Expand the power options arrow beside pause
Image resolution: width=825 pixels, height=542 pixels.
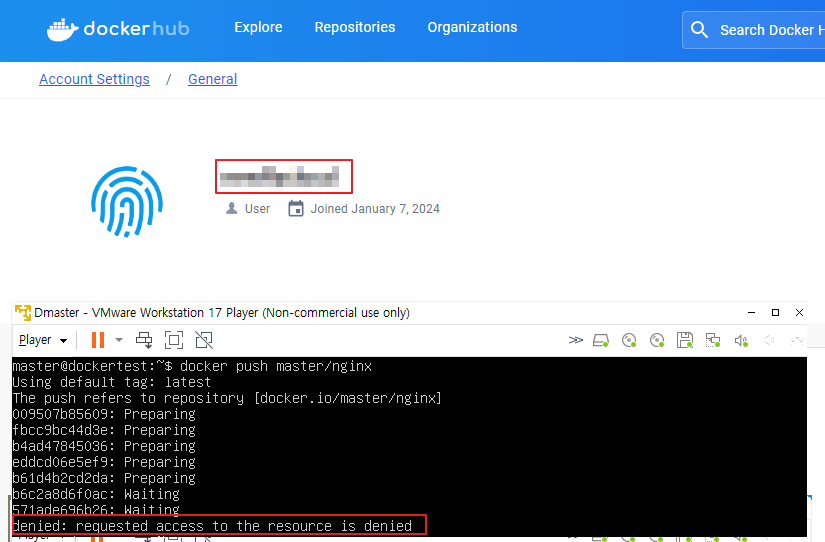pyautogui.click(x=119, y=340)
